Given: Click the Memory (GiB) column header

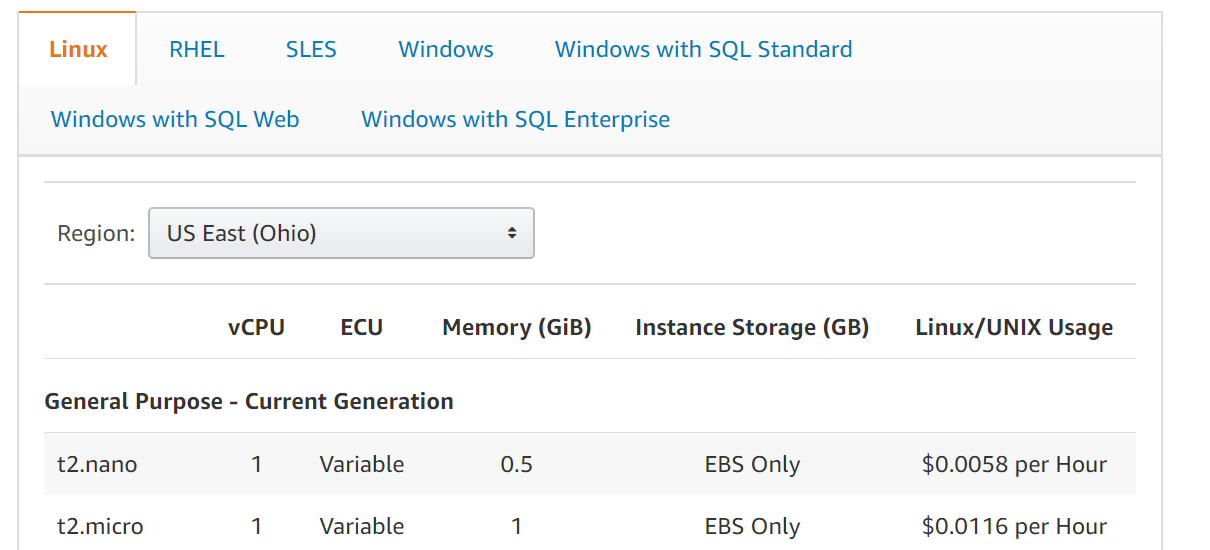Looking at the screenshot, I should [517, 327].
